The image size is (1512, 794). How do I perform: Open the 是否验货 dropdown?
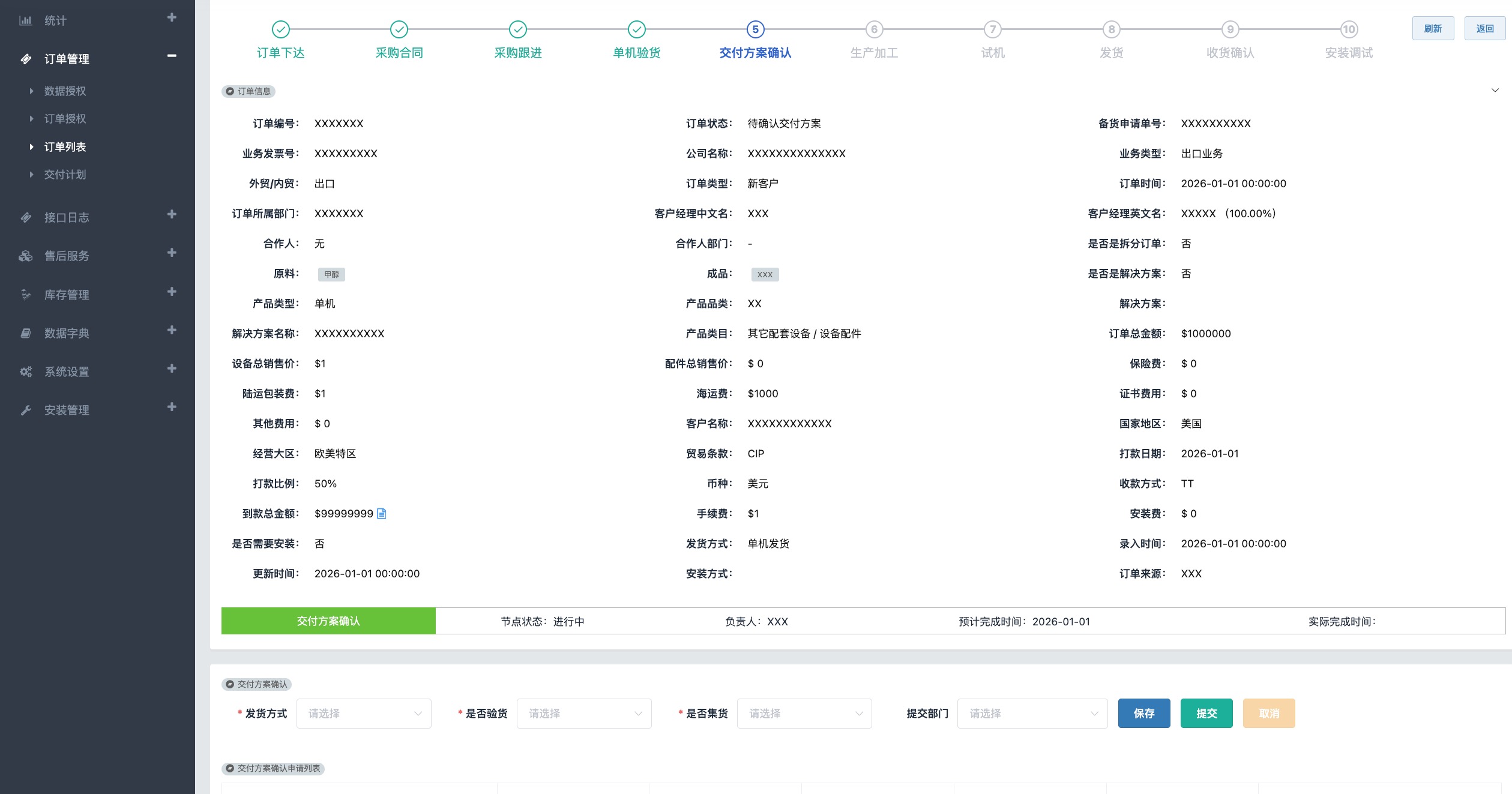pos(584,714)
